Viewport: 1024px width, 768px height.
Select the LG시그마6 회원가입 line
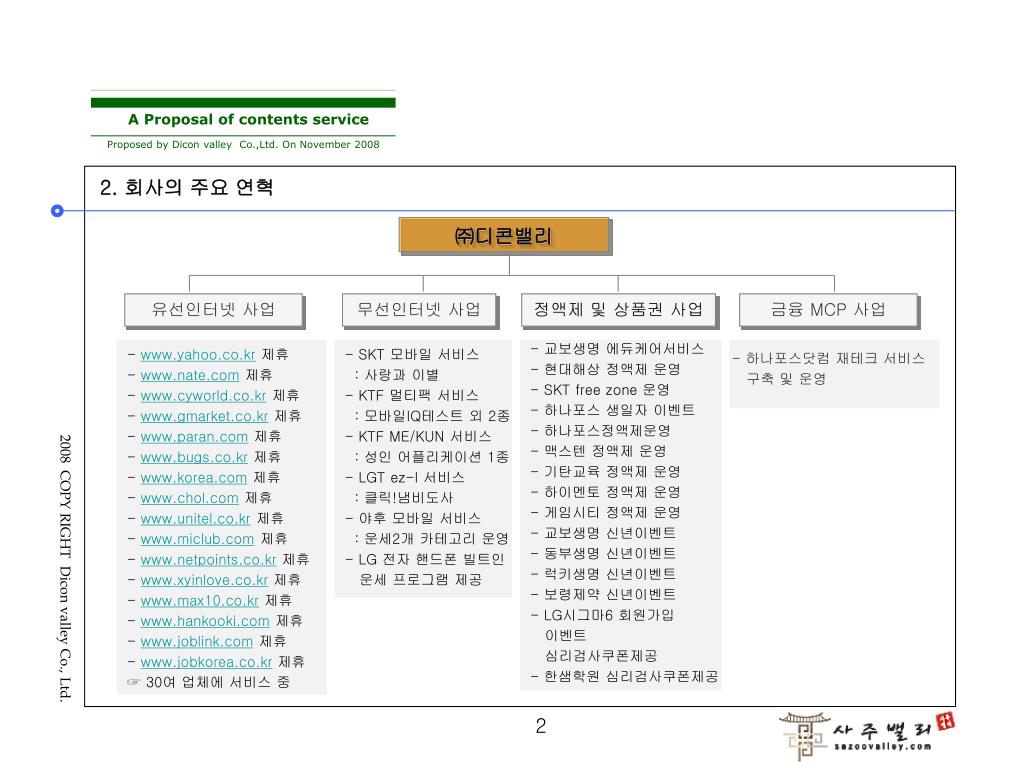602,615
